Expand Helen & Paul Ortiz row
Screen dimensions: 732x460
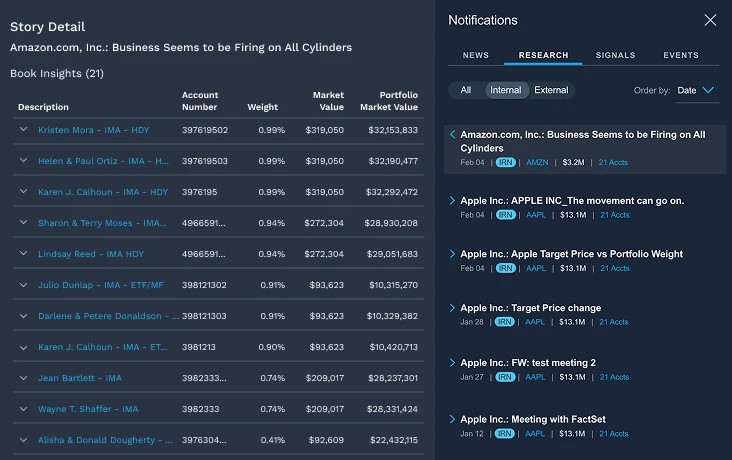pyautogui.click(x=23, y=160)
